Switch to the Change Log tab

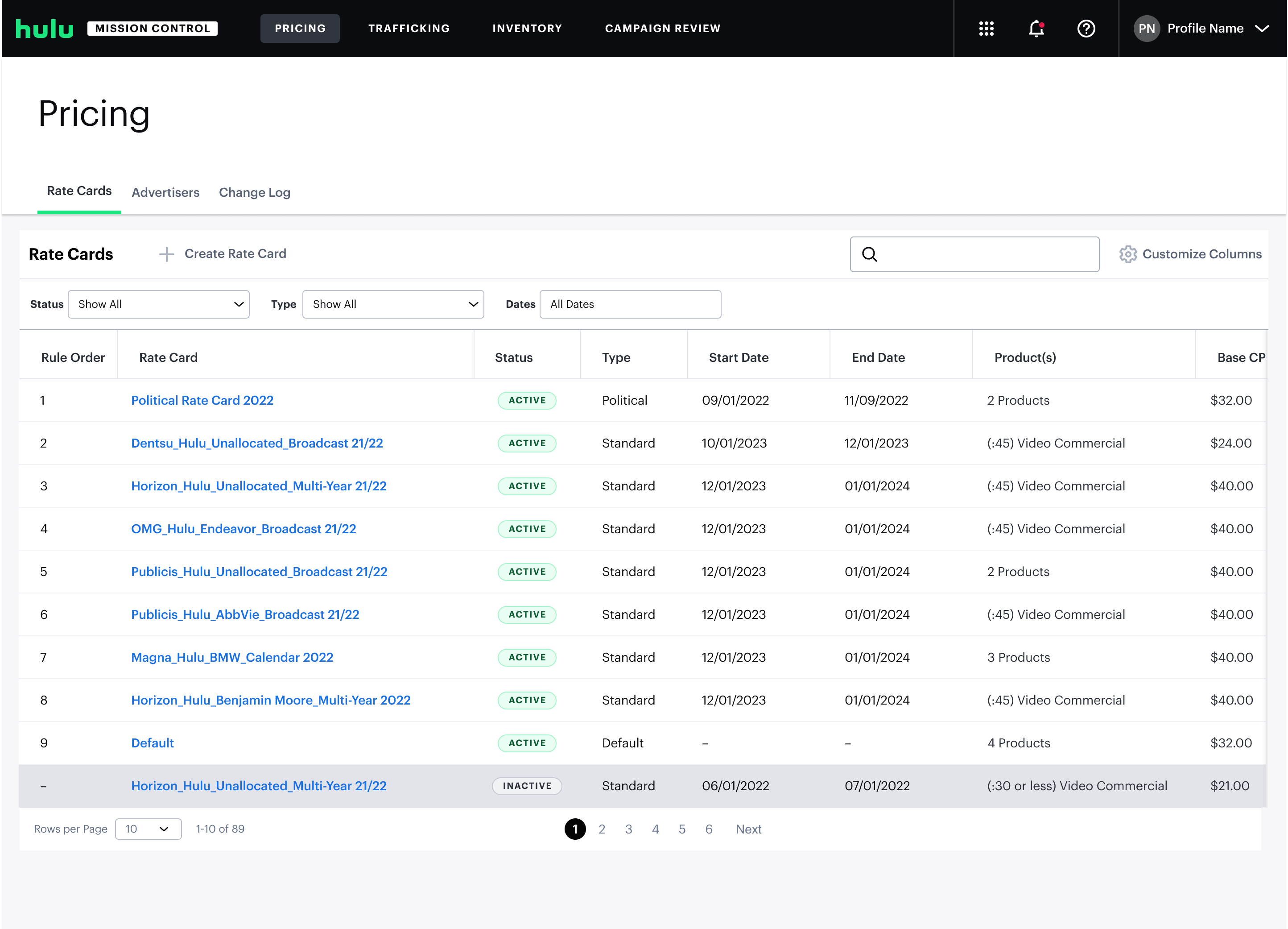tap(254, 192)
